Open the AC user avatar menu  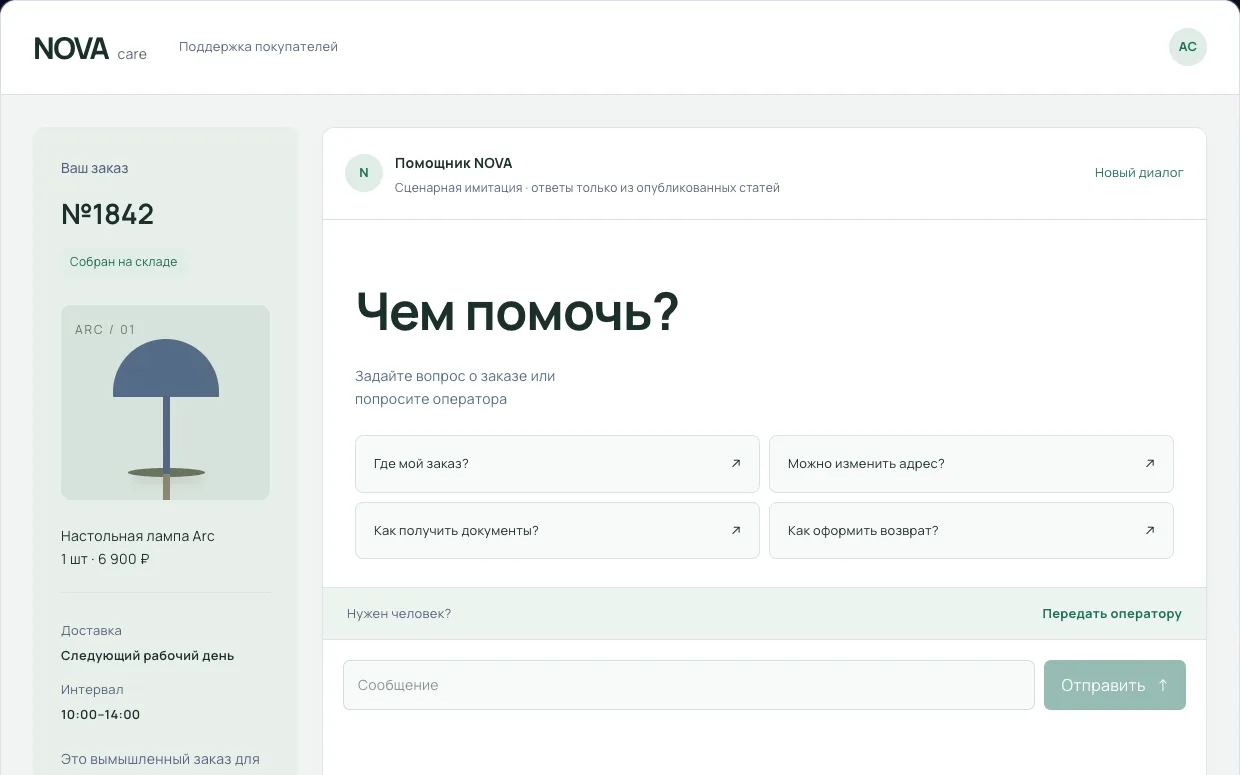pos(1187,47)
